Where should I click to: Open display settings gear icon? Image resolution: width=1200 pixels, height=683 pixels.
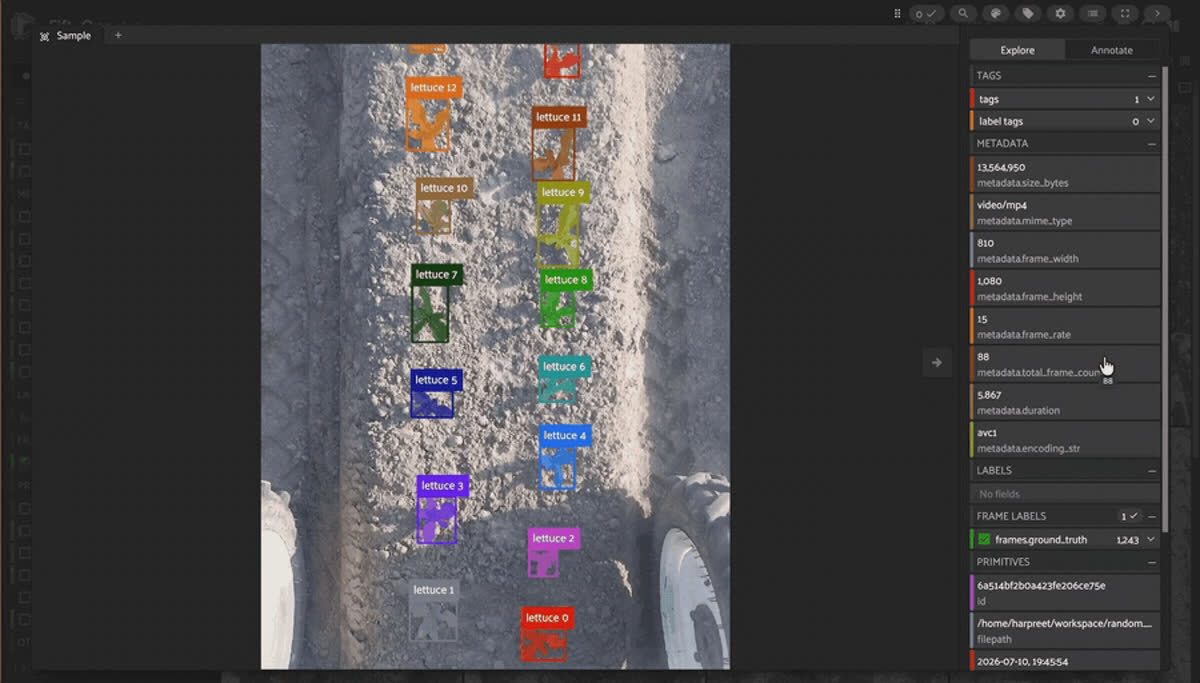[x=1060, y=14]
